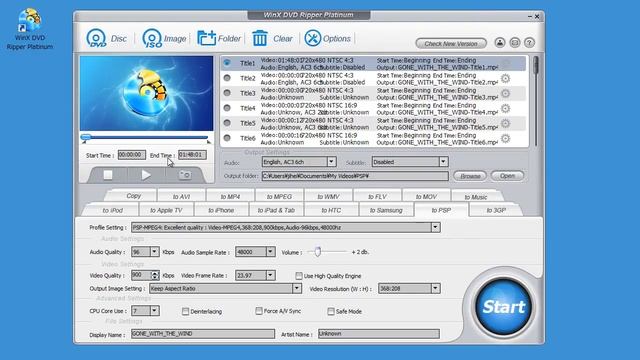The width and height of the screenshot is (640, 360).
Task: Switch to the to AVI tab
Action: (181, 196)
